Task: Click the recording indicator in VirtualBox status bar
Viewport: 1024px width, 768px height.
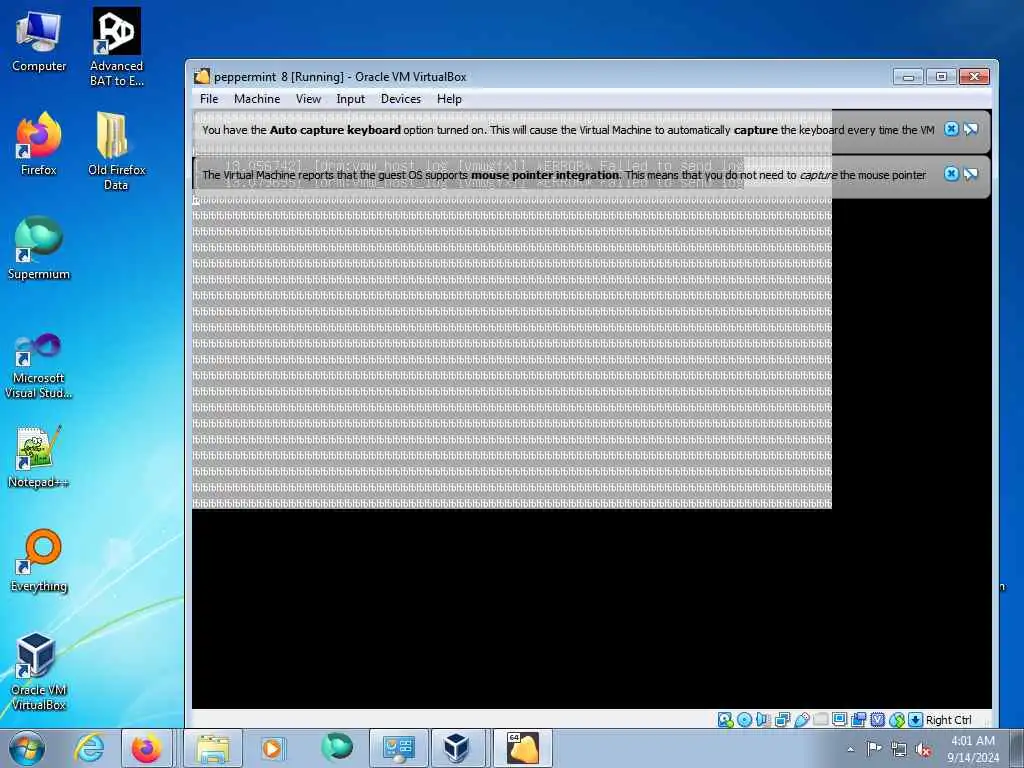Action: click(x=859, y=720)
